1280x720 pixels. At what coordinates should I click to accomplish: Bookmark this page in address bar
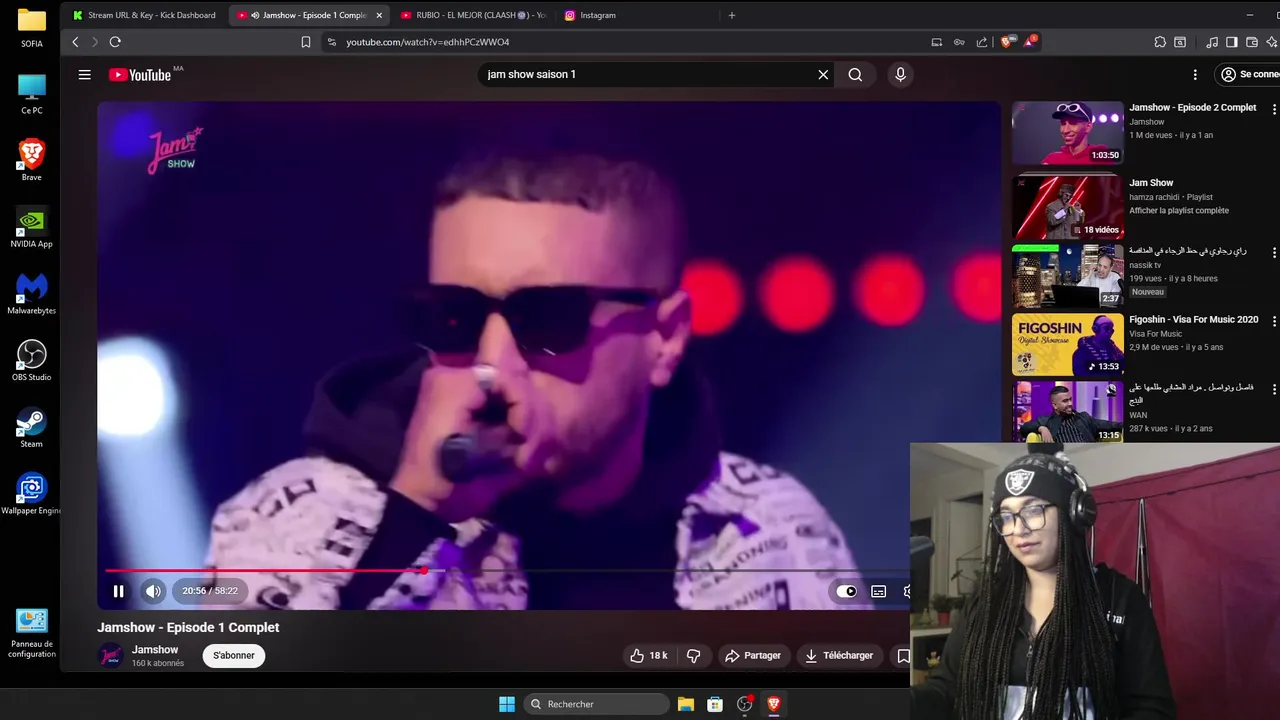(x=306, y=42)
